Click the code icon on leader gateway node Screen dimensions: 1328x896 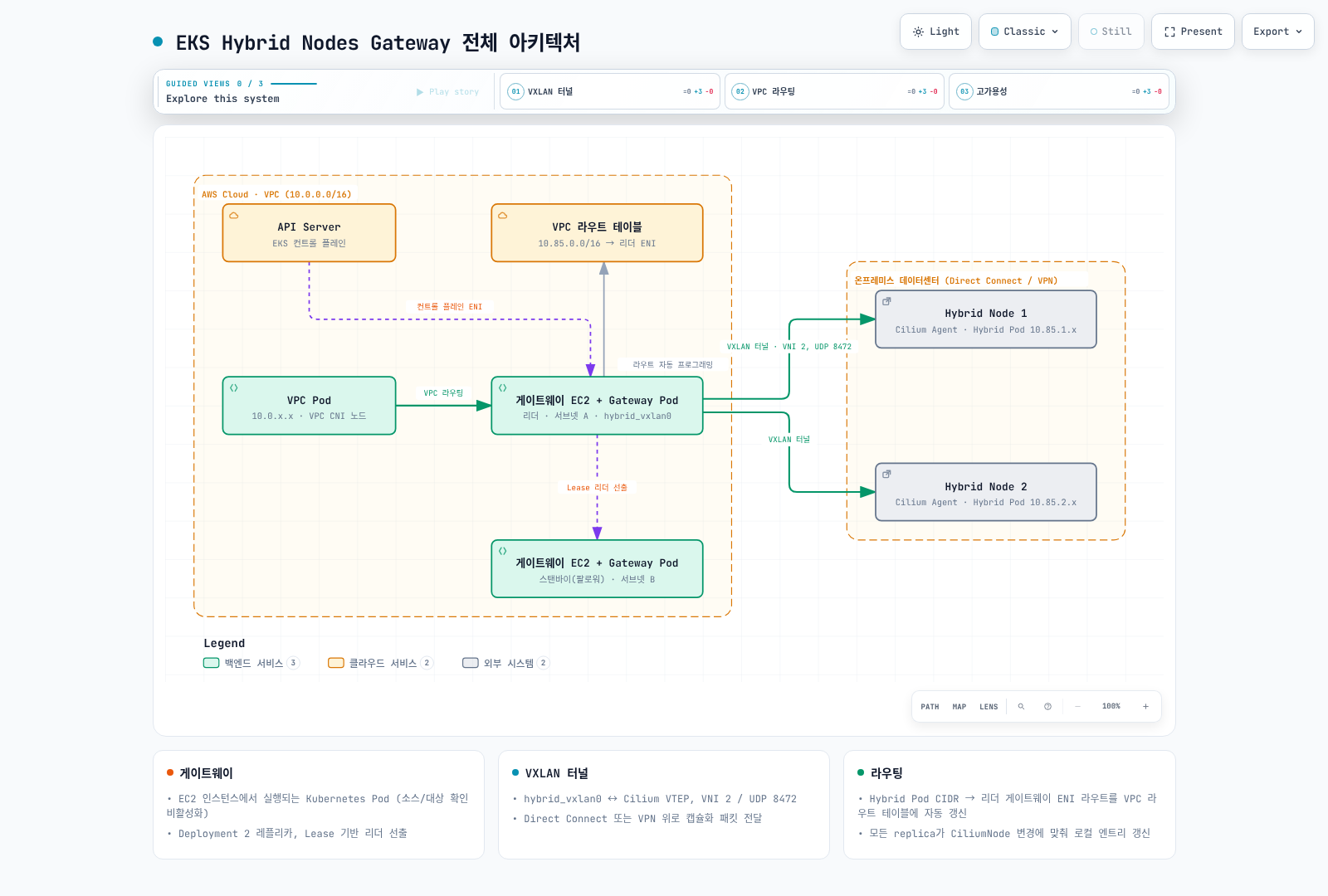click(x=503, y=387)
